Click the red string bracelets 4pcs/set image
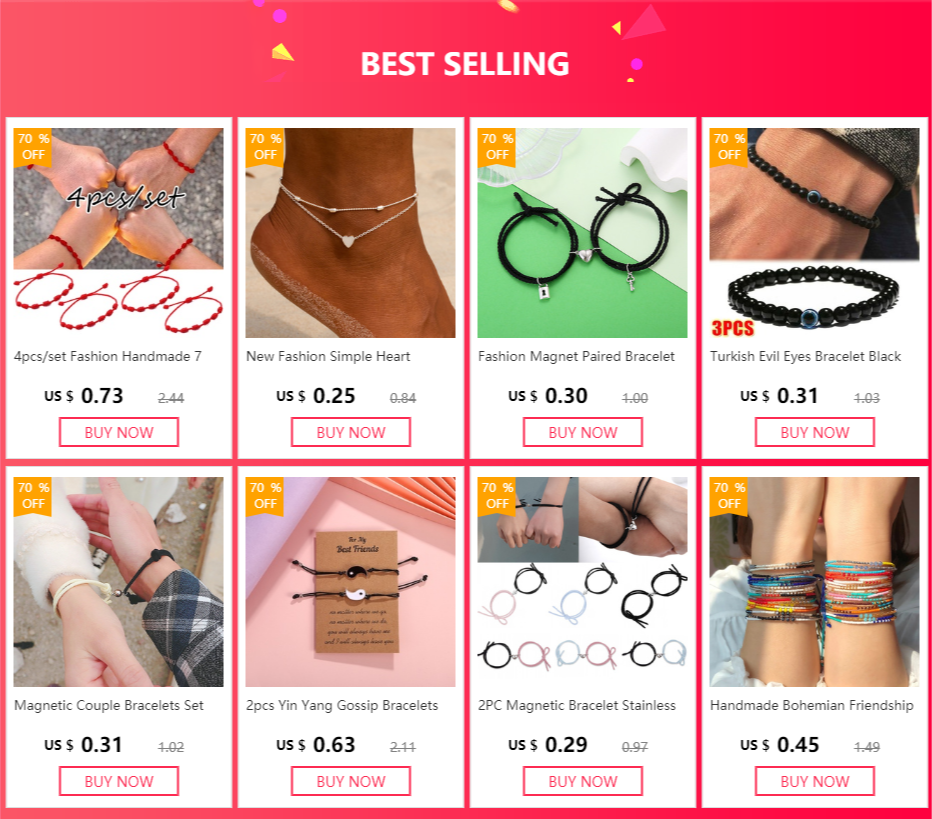Viewport: 932px width, 819px height. 118,233
